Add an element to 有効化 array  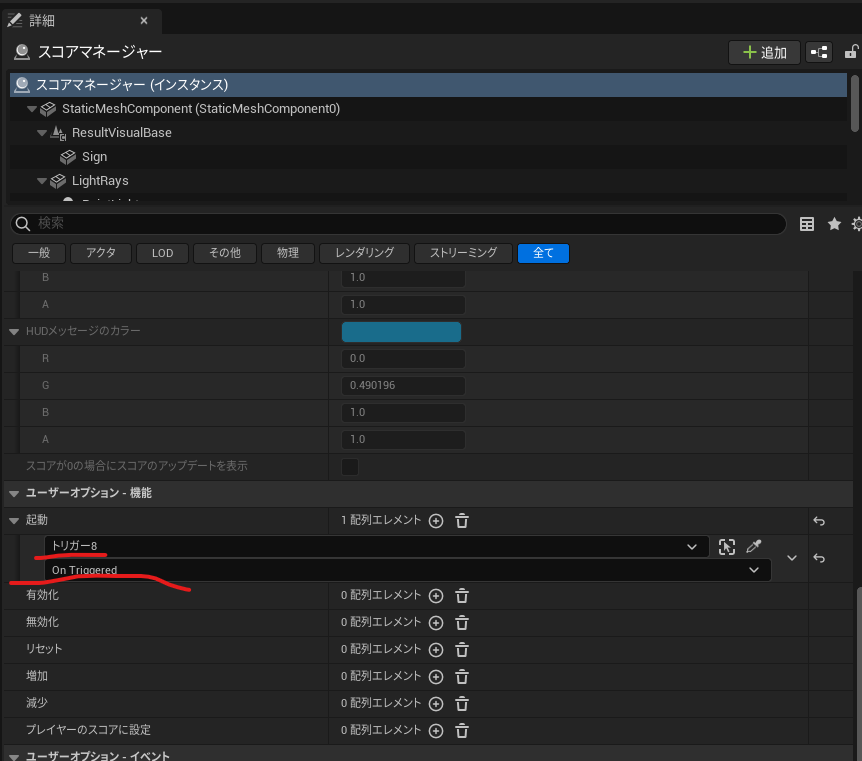tap(436, 595)
